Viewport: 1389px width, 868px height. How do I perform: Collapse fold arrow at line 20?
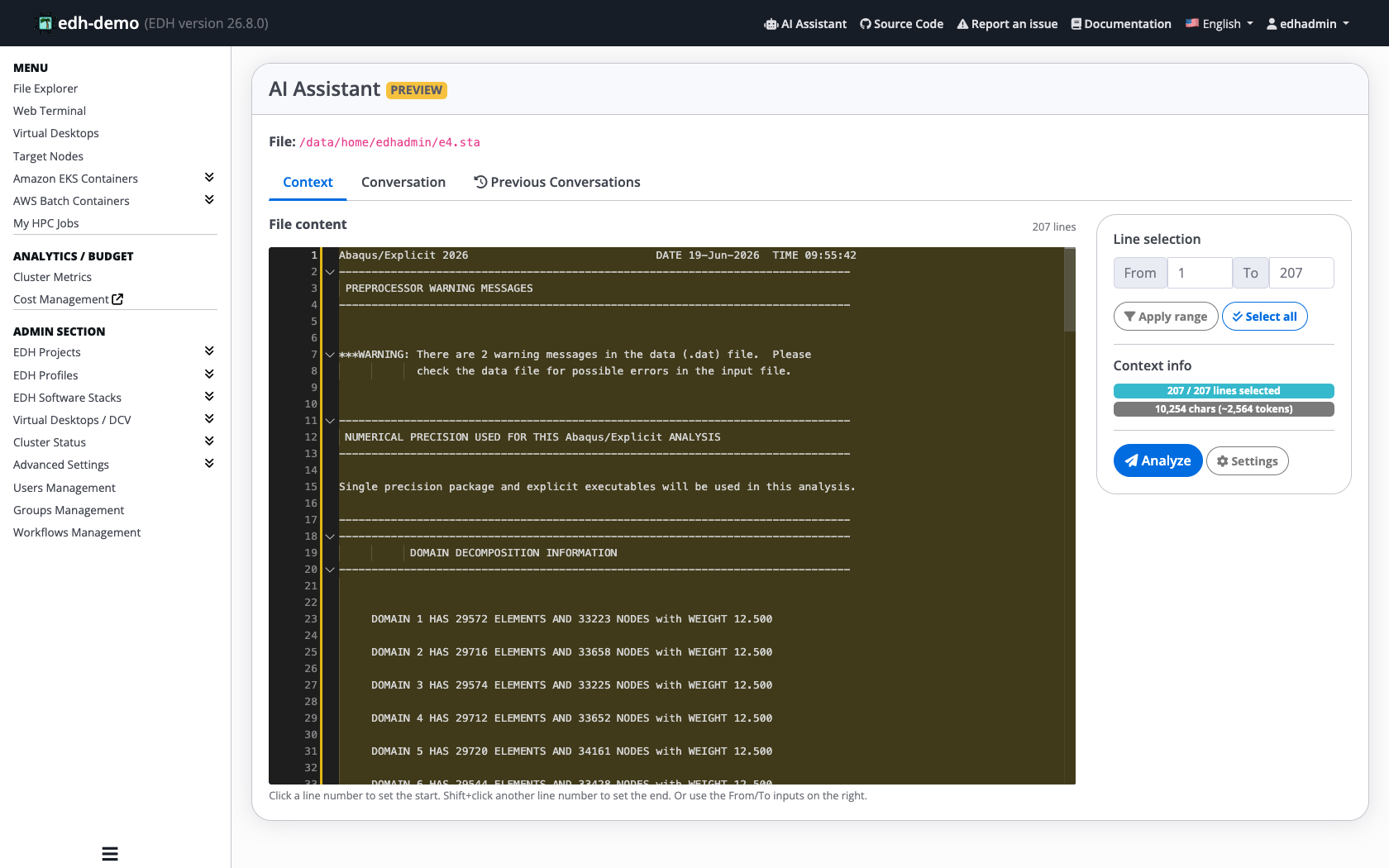(x=330, y=570)
